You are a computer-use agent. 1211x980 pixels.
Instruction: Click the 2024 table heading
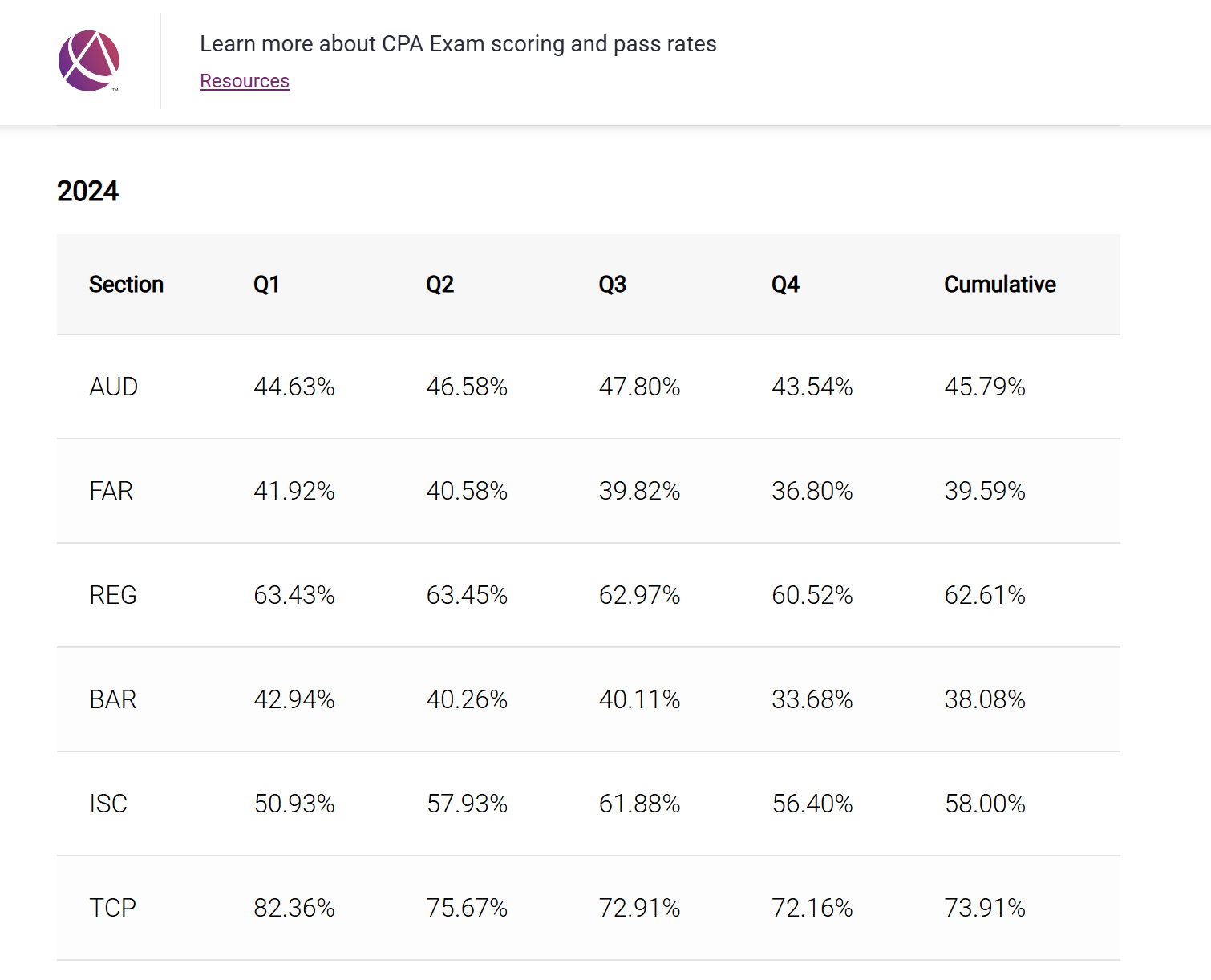click(87, 192)
